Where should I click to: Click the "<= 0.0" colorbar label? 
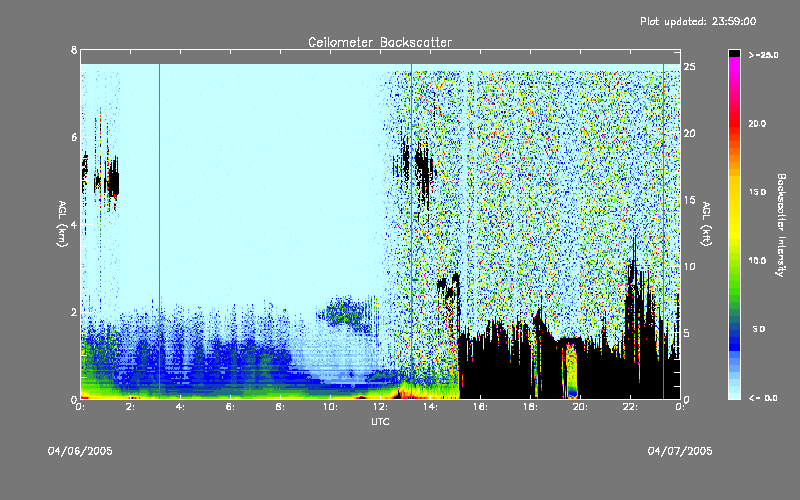(x=763, y=398)
